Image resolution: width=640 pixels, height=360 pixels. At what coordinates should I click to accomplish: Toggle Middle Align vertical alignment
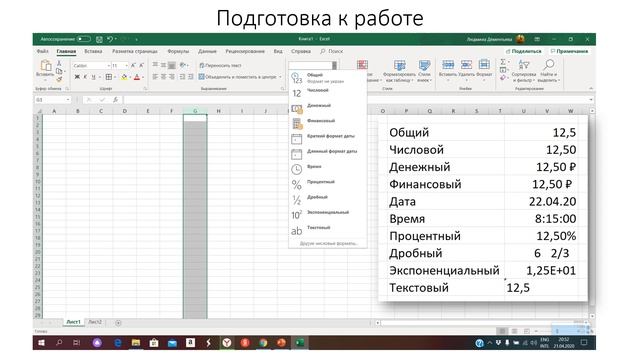163,65
